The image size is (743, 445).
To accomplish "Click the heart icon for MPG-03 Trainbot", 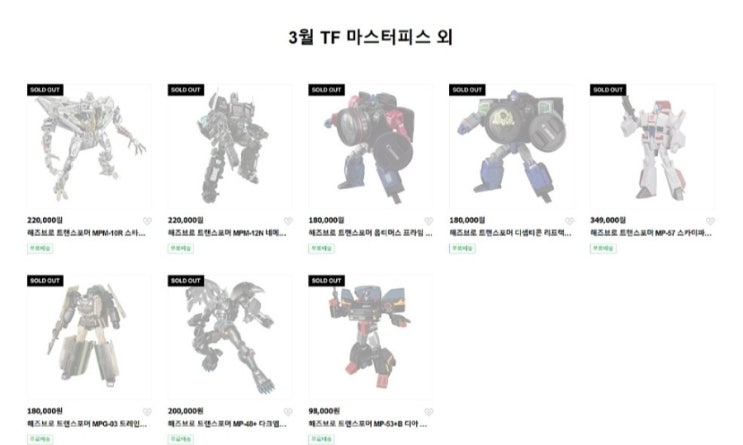I will click(x=147, y=412).
